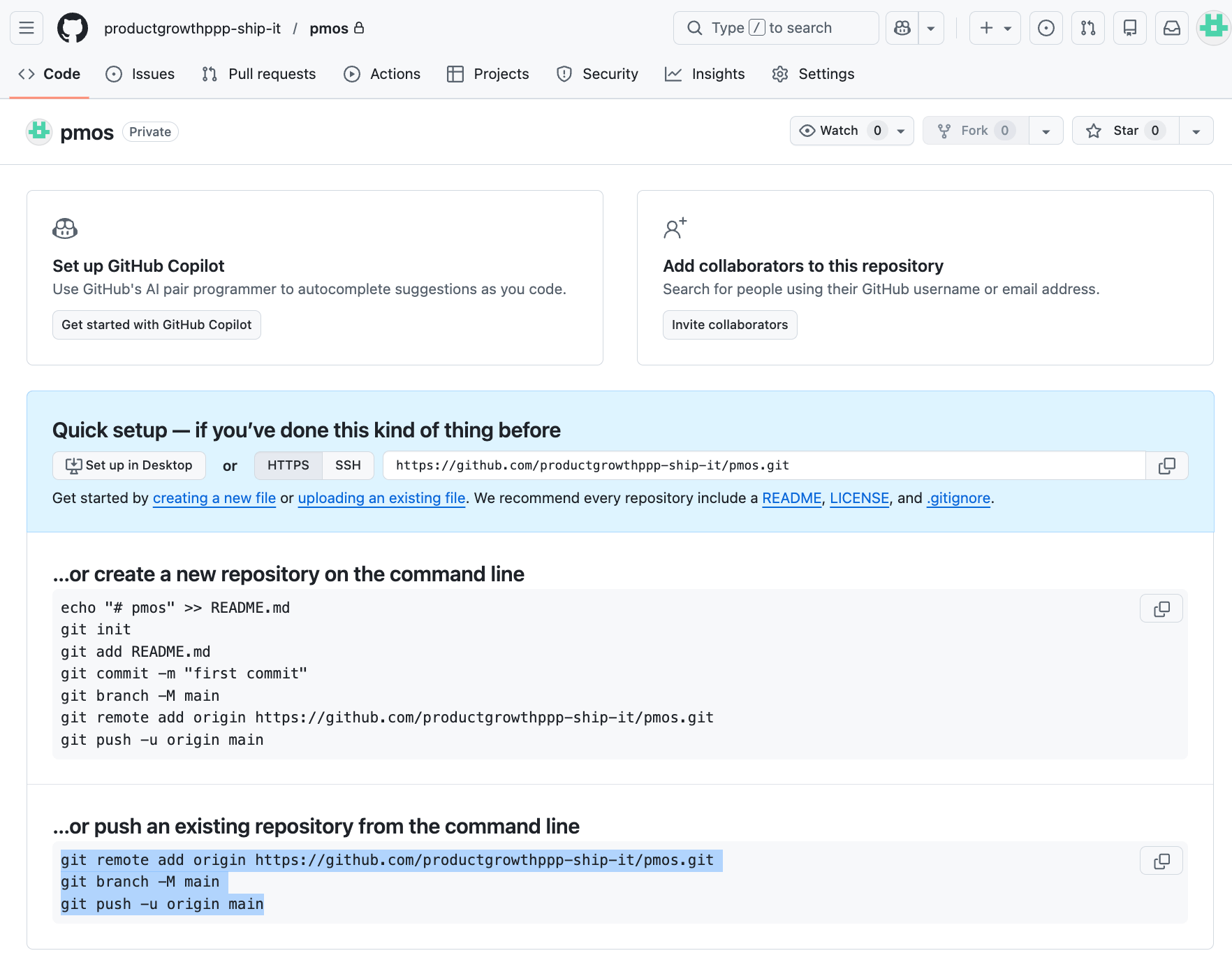Open repositories icon in header
Viewport: 1232px width, 960px height.
pyautogui.click(x=1130, y=28)
